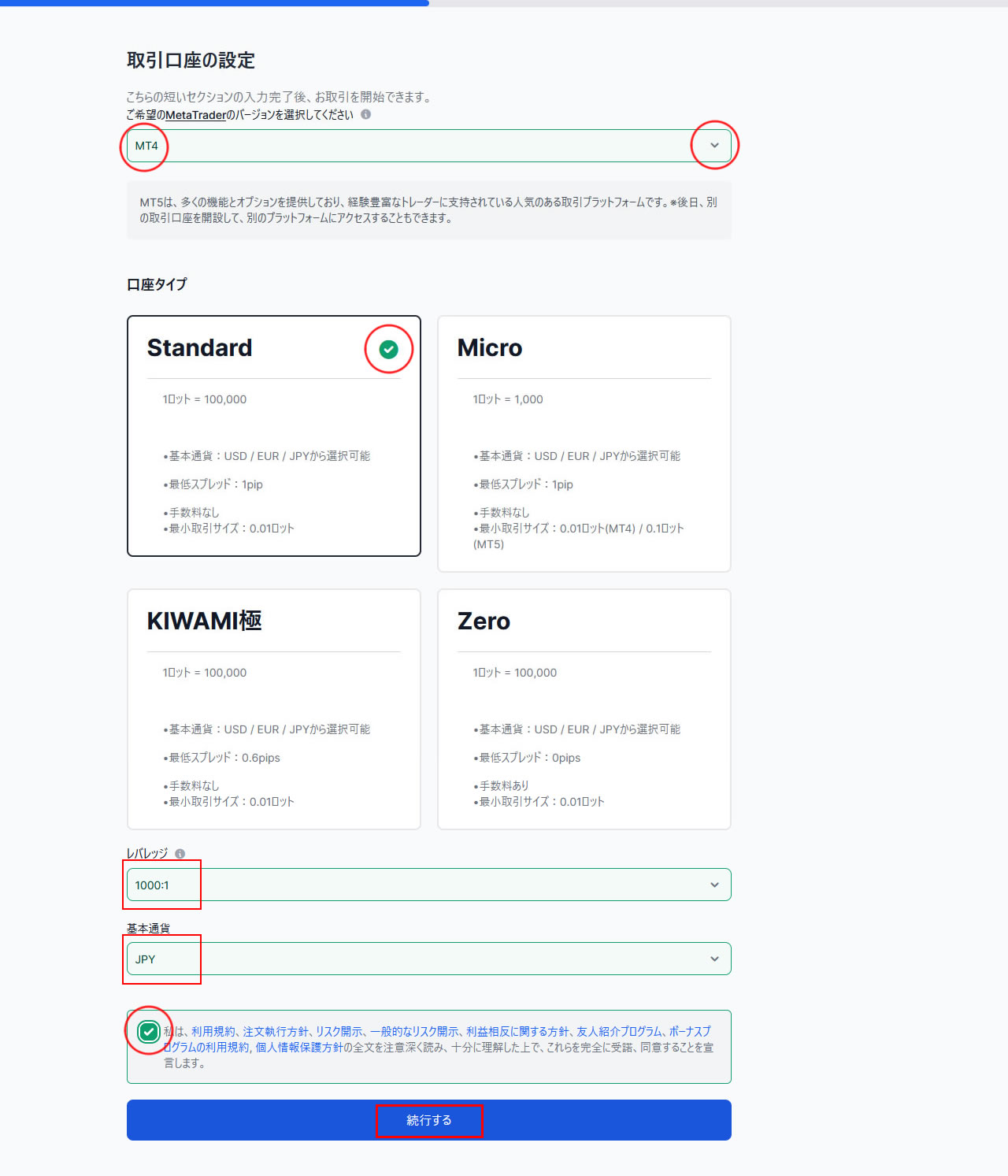1008x1176 pixels.
Task: Pick the Zero account type card
Action: [x=584, y=709]
